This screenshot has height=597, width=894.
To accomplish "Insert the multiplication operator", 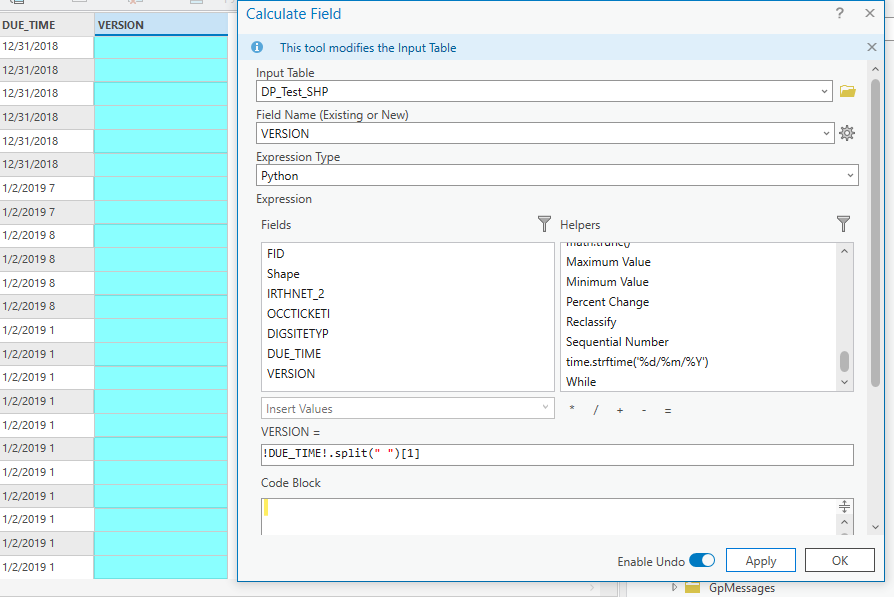I will click(x=571, y=409).
